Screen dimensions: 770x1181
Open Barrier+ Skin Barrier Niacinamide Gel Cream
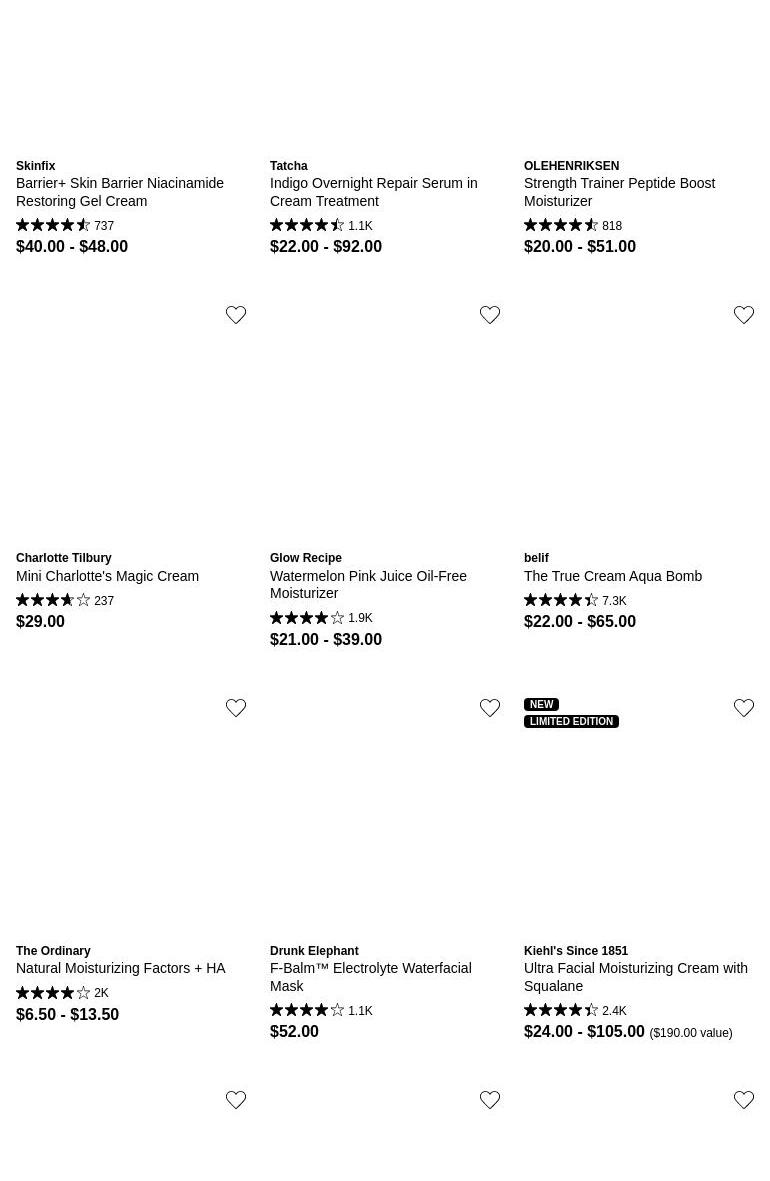click(x=120, y=192)
